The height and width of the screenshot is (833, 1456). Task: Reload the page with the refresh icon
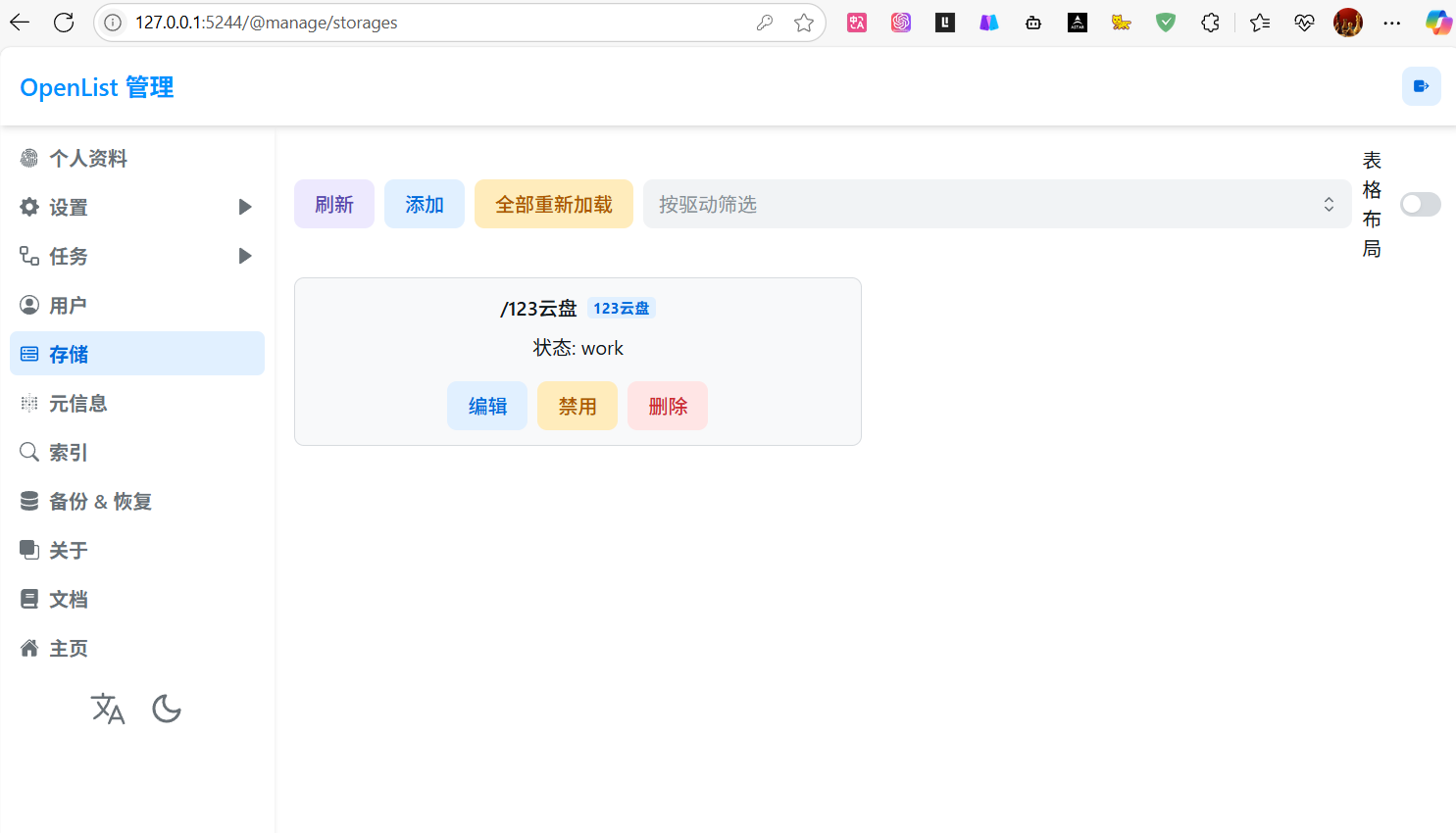(64, 23)
